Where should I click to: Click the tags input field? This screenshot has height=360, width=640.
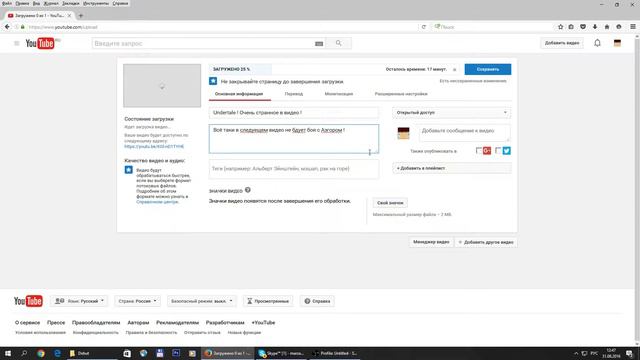point(294,169)
